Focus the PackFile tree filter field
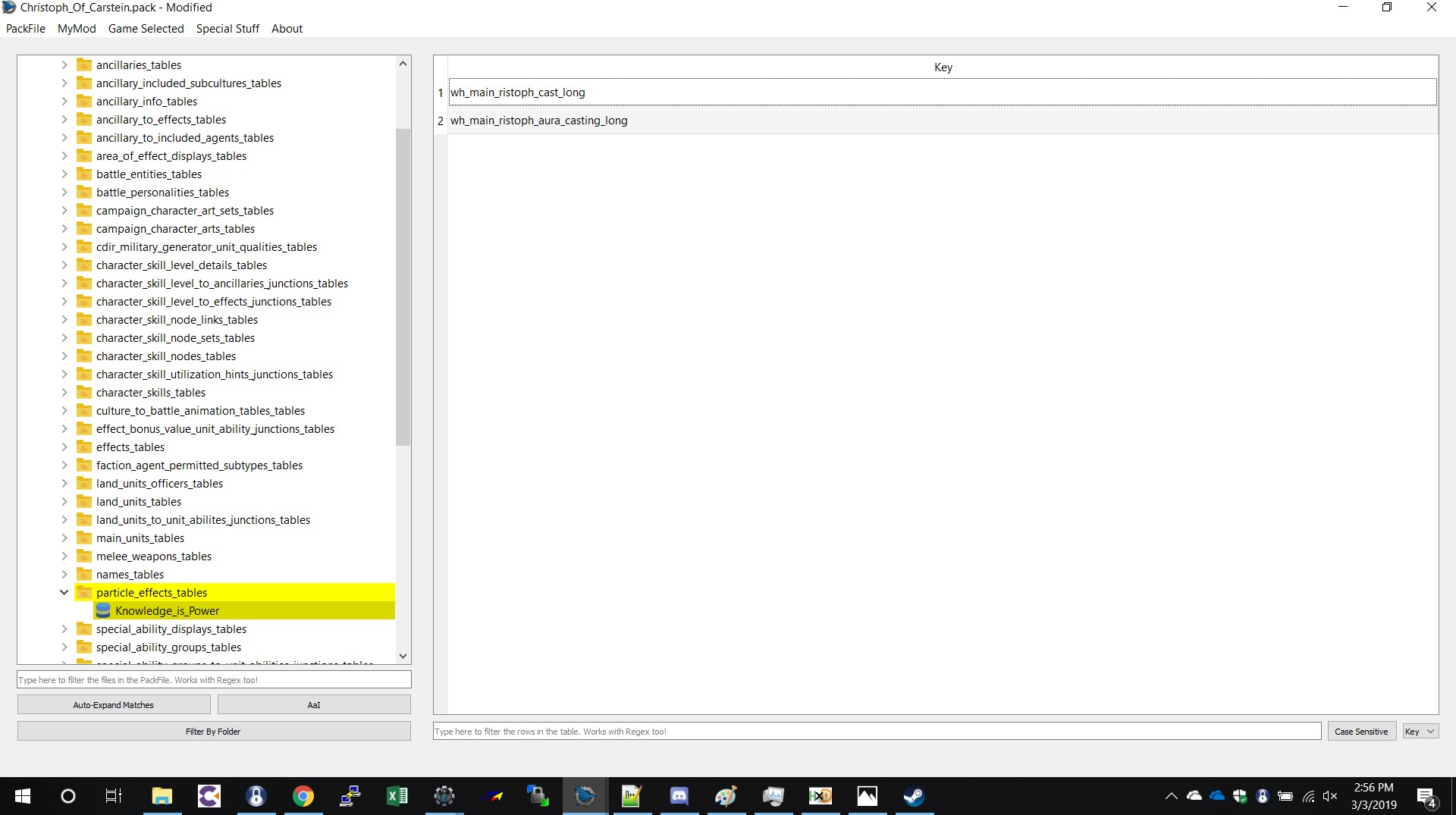 tap(214, 680)
